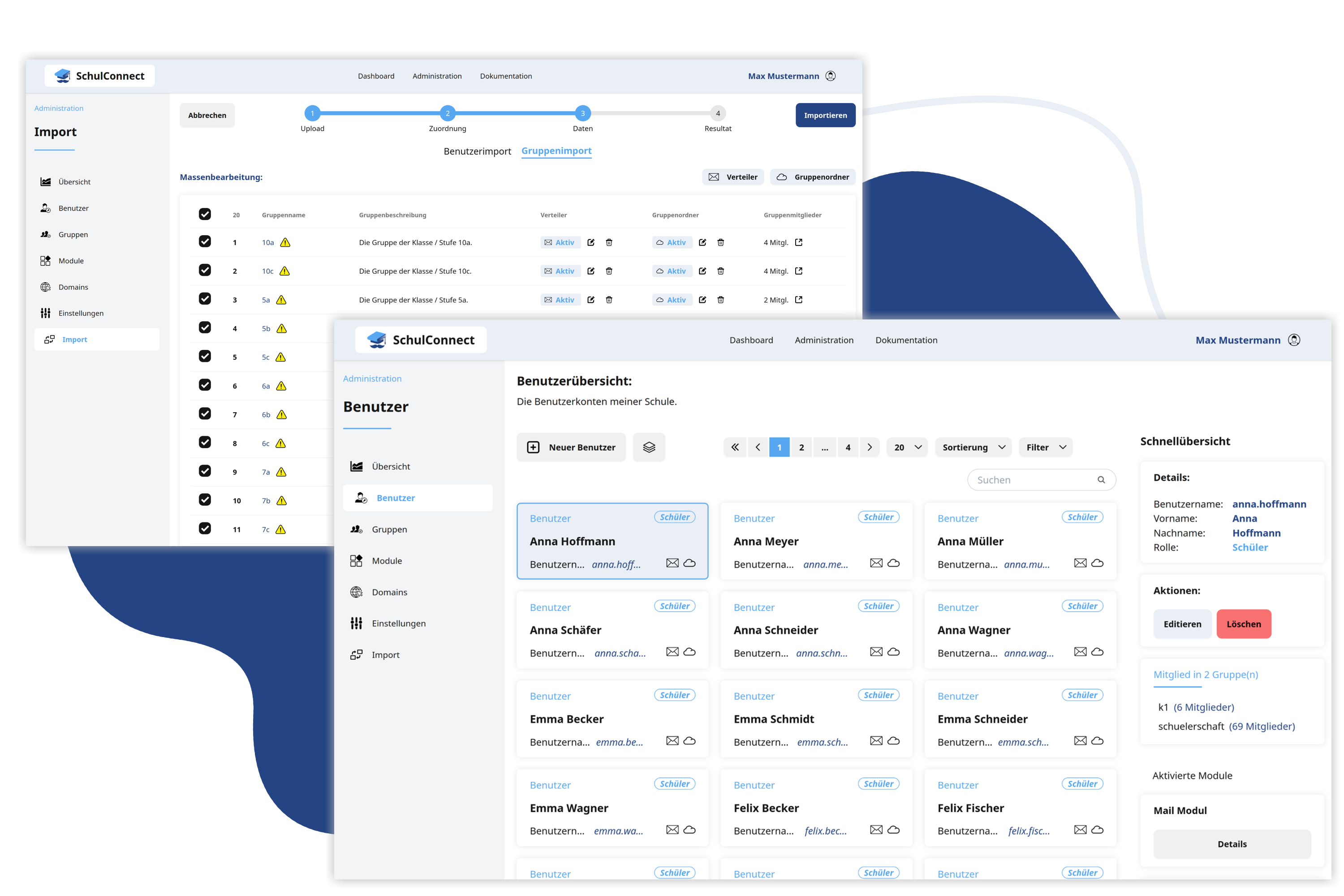Open members of group 5a via external link icon
The height and width of the screenshot is (896, 1344).
click(799, 299)
